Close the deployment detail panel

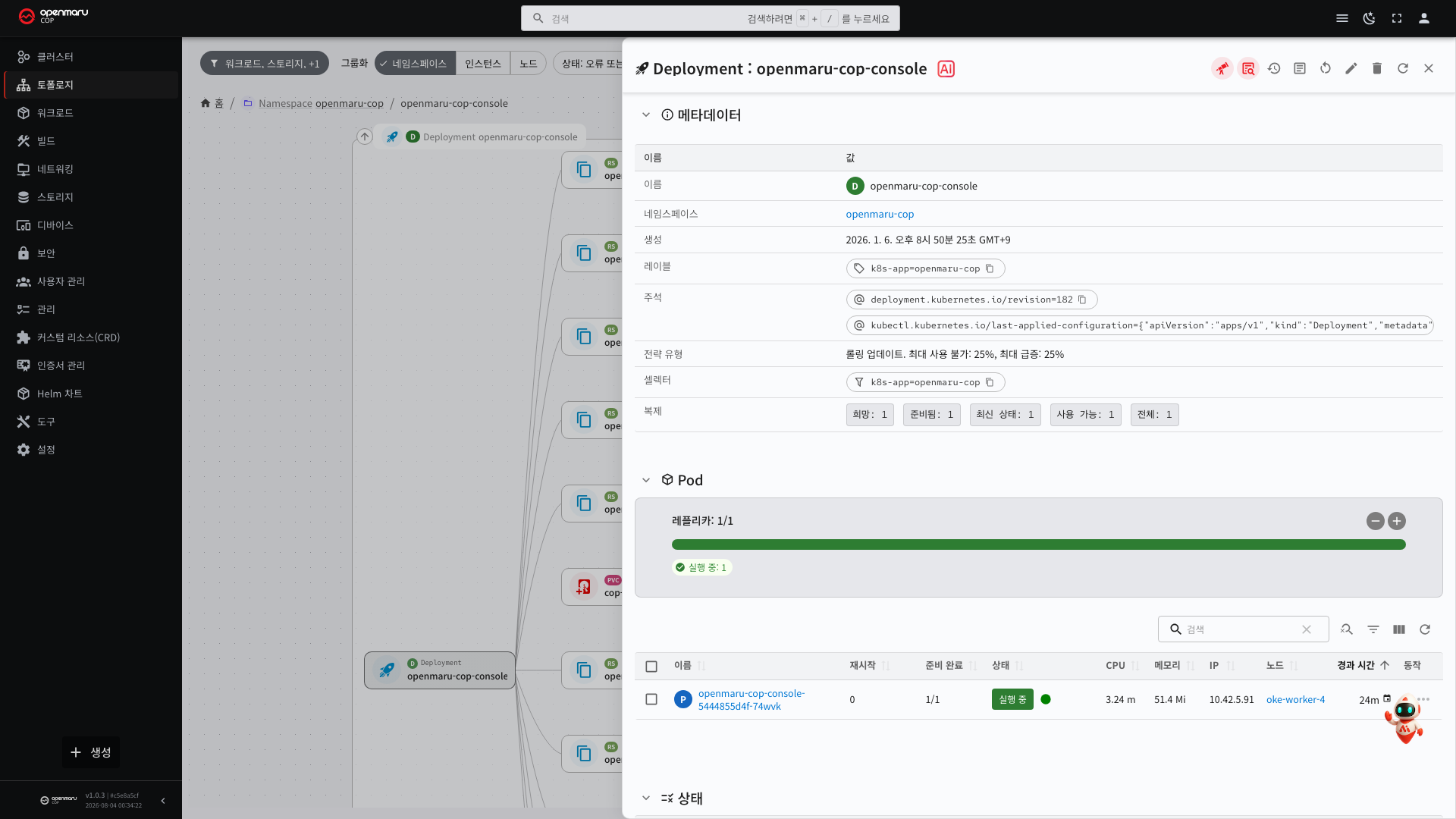click(1429, 69)
